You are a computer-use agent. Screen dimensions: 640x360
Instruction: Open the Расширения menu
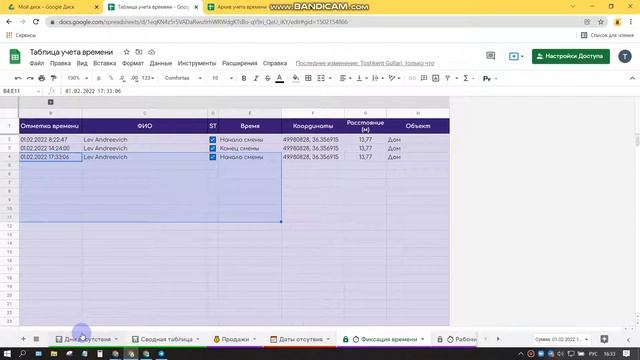[x=240, y=63]
